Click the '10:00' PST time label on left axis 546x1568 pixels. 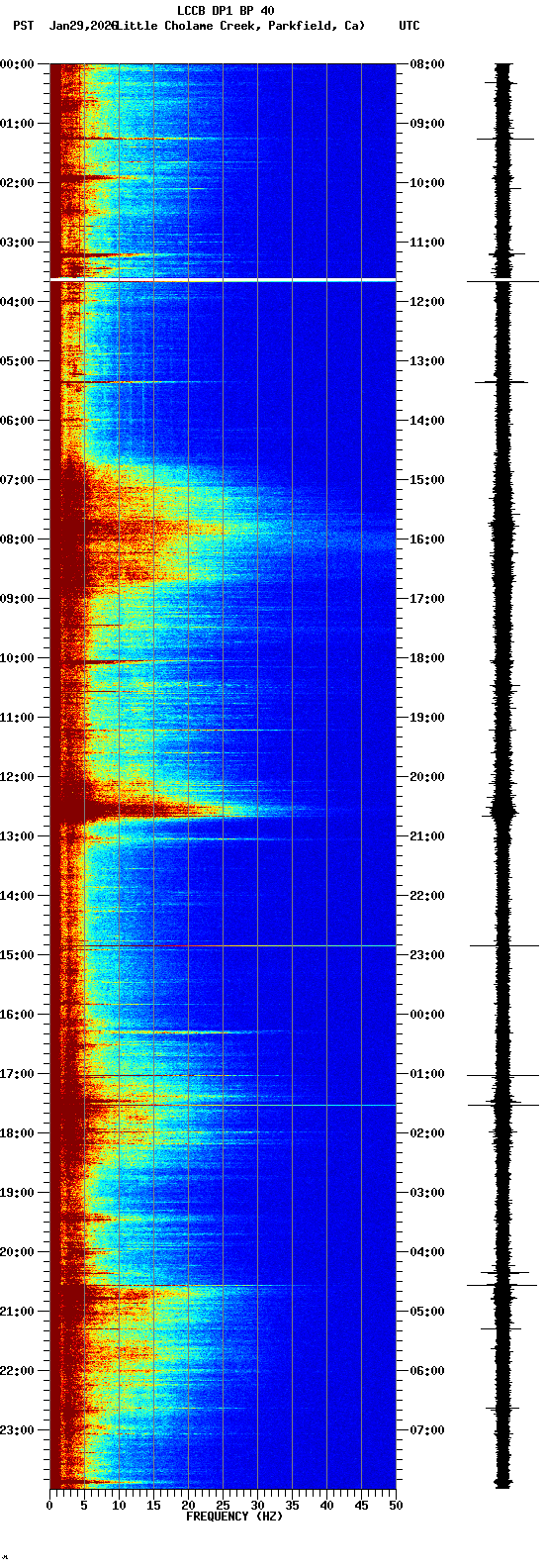[17, 658]
